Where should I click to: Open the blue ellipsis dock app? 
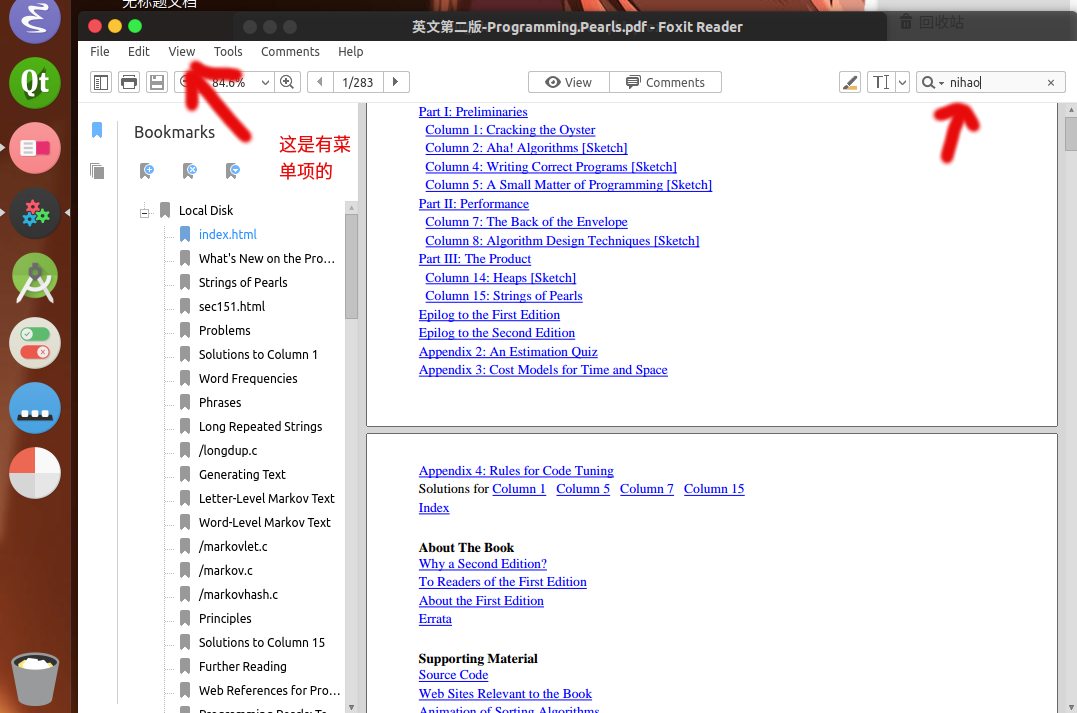coord(35,408)
